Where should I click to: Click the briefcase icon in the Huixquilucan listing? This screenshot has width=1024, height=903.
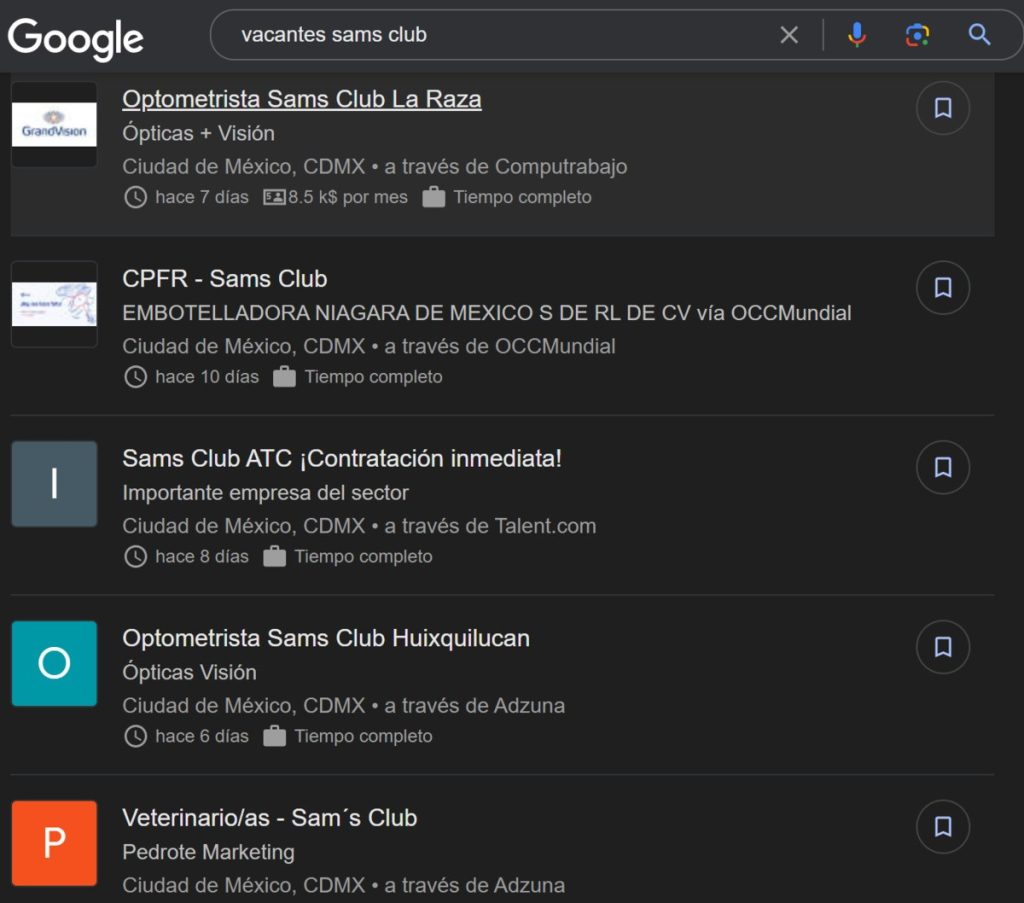point(274,736)
